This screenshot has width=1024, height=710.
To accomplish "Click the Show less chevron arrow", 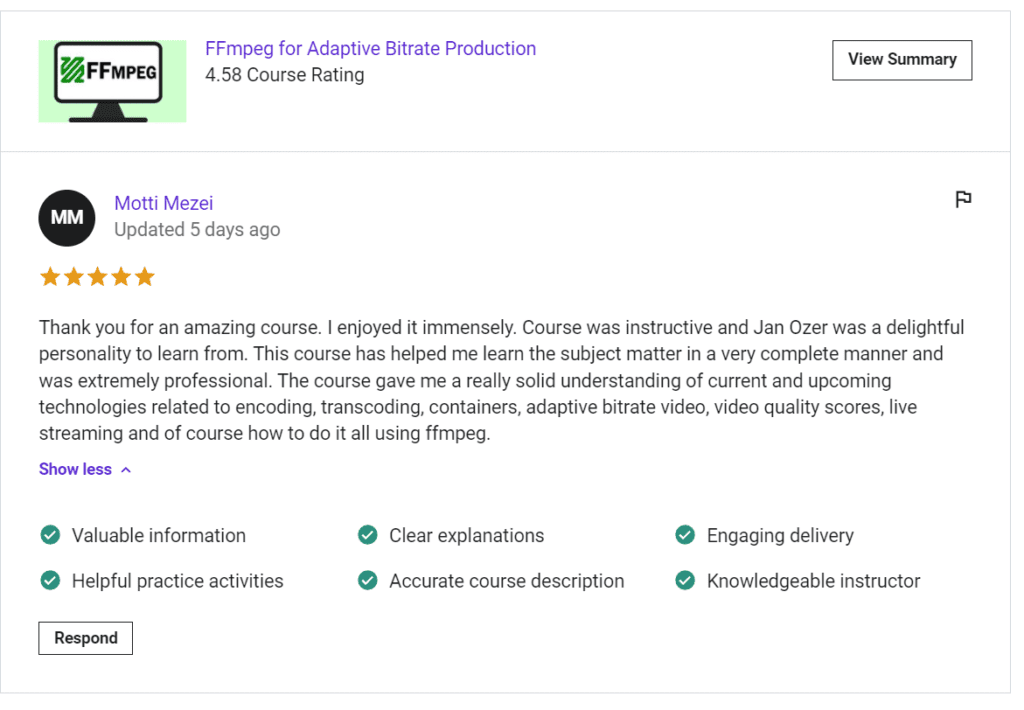I will pos(126,470).
